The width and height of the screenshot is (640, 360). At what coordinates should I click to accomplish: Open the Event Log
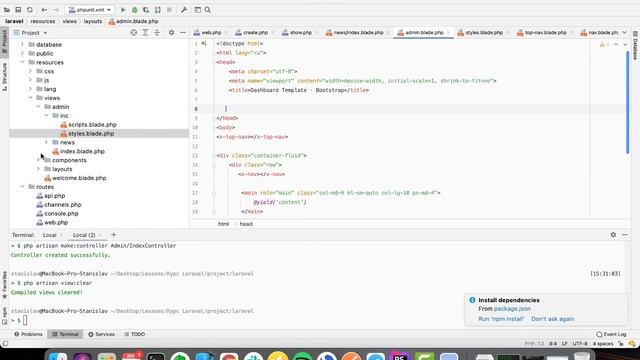(x=611, y=334)
